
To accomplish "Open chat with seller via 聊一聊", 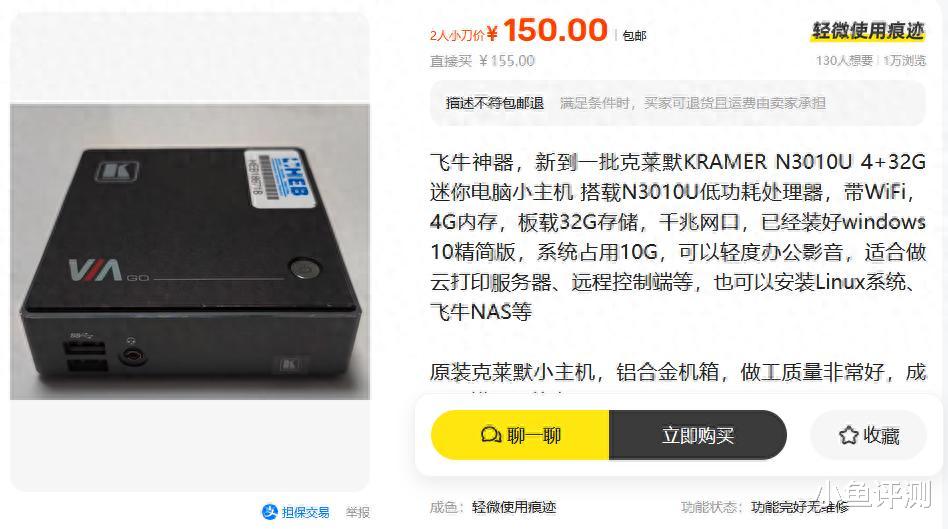I will 521,435.
